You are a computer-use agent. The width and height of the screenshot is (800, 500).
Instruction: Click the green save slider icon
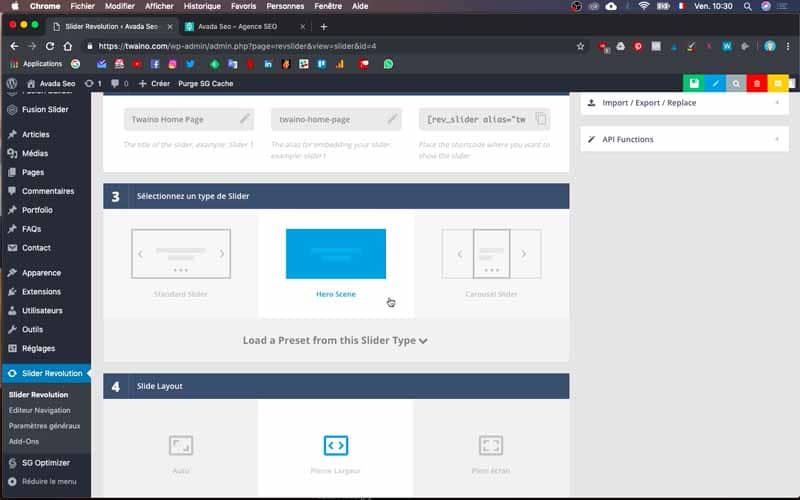pyautogui.click(x=694, y=83)
